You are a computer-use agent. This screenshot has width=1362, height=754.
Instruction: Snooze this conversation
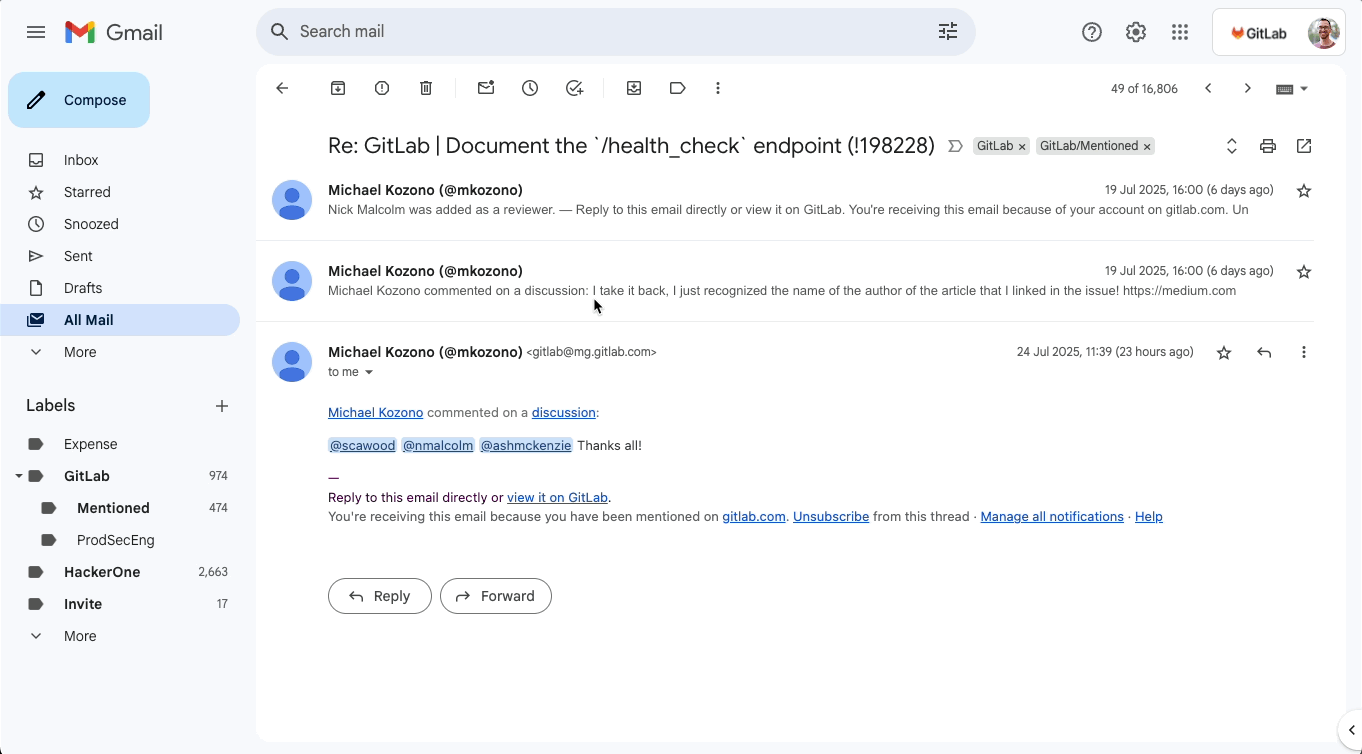530,88
